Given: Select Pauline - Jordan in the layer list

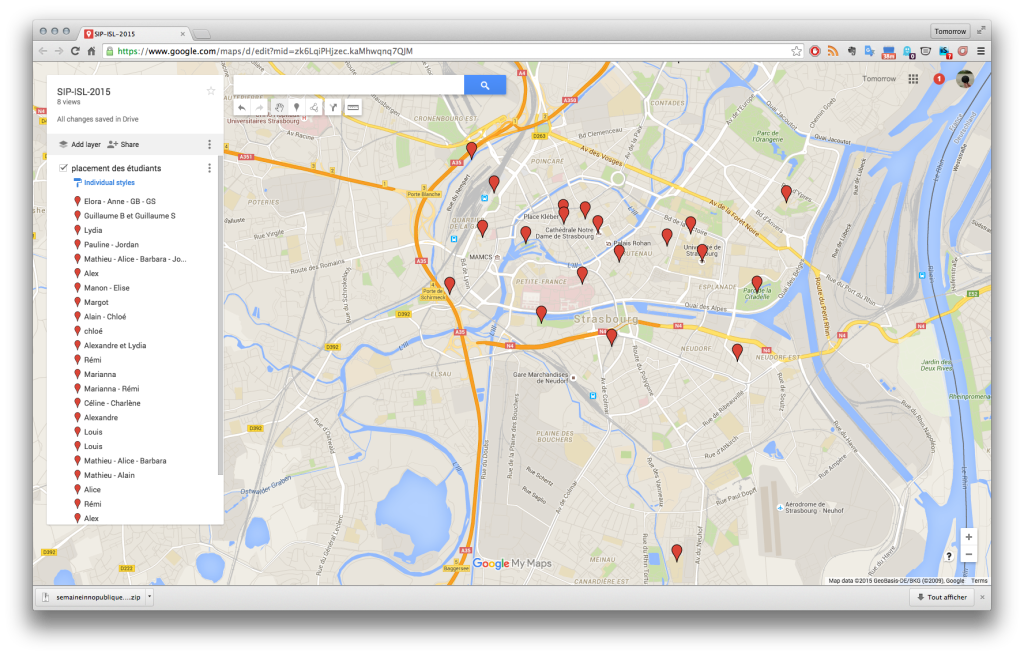Looking at the screenshot, I should coord(111,244).
